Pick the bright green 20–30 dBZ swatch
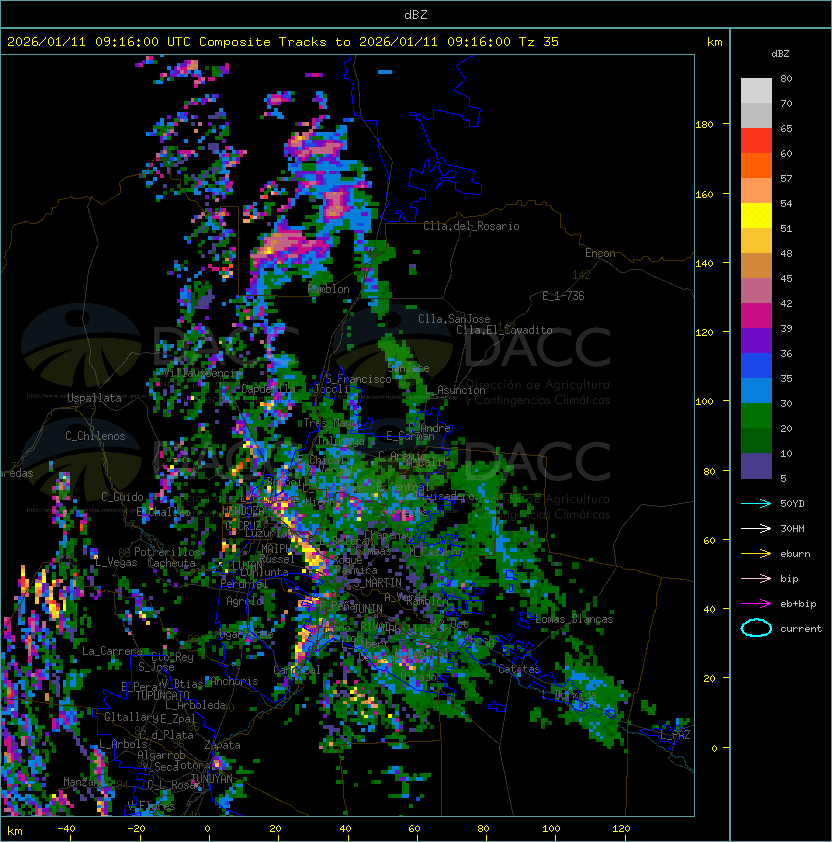Screen dimensions: 832x842 click(x=756, y=416)
